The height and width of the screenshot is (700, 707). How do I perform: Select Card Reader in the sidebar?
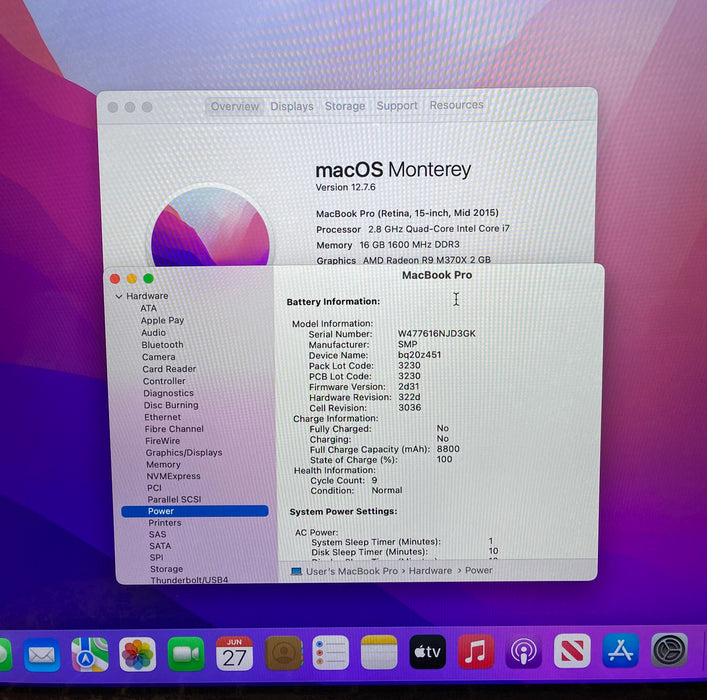(169, 369)
